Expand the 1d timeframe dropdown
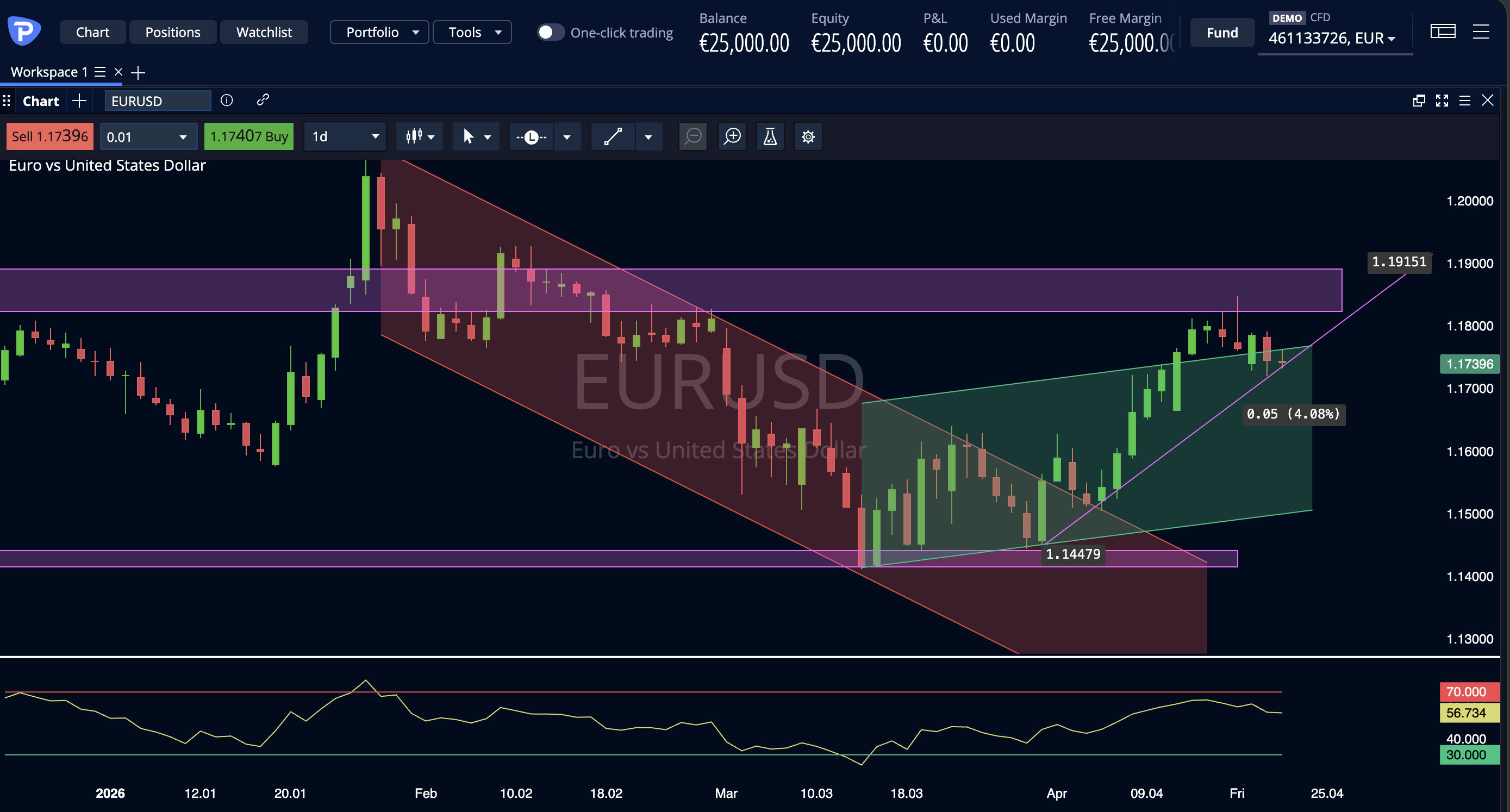Screen dimensions: 1510x812 [345, 136]
